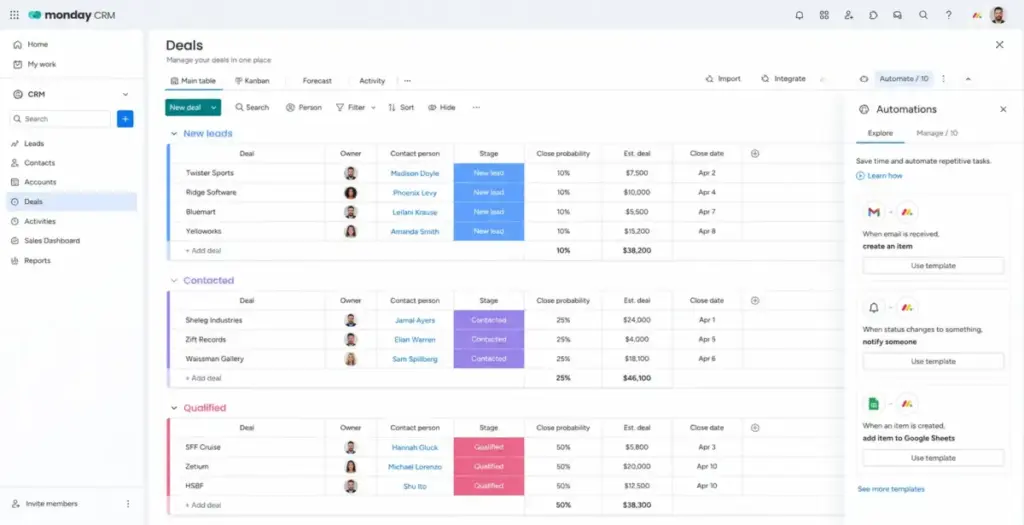Click the owner avatar for Ridge Software

(x=351, y=193)
